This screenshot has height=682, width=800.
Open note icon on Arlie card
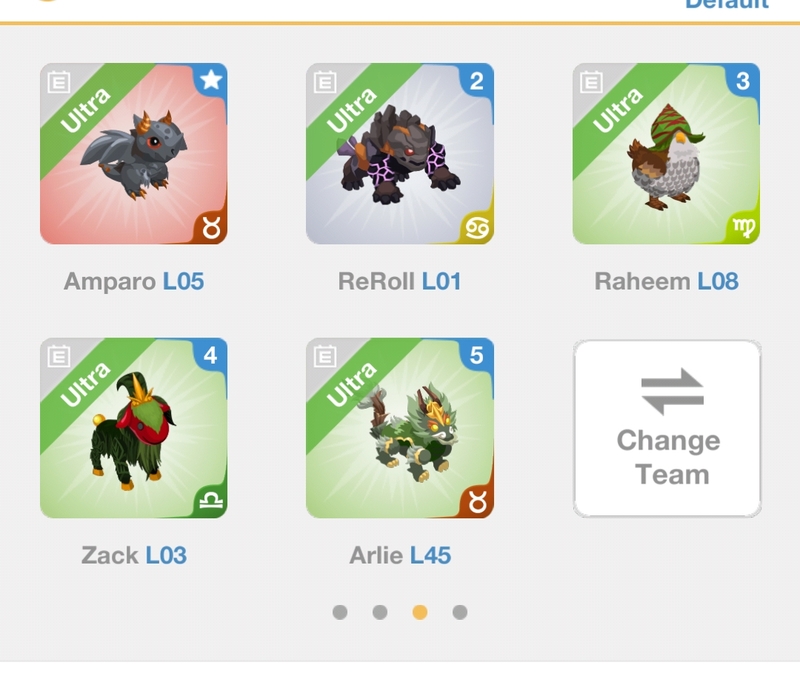[x=325, y=356]
